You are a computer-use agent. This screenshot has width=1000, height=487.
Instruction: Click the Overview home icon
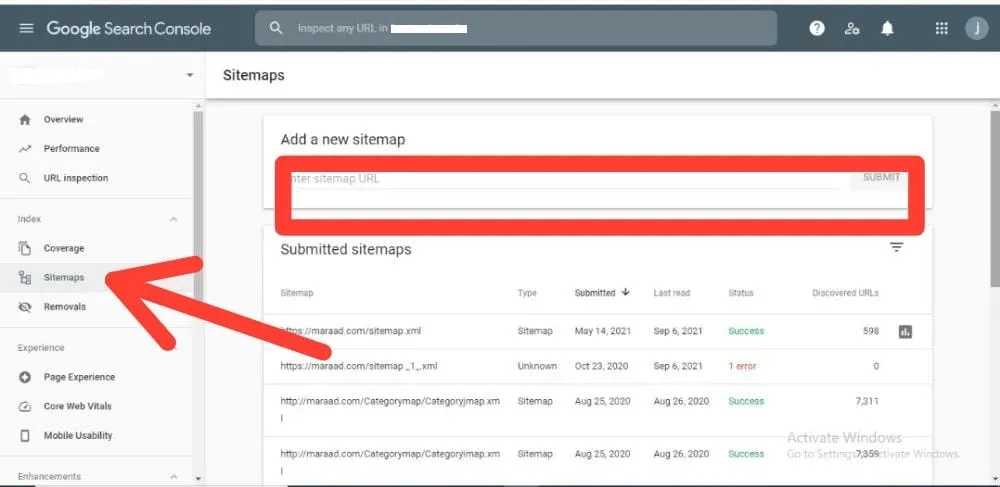(25, 119)
